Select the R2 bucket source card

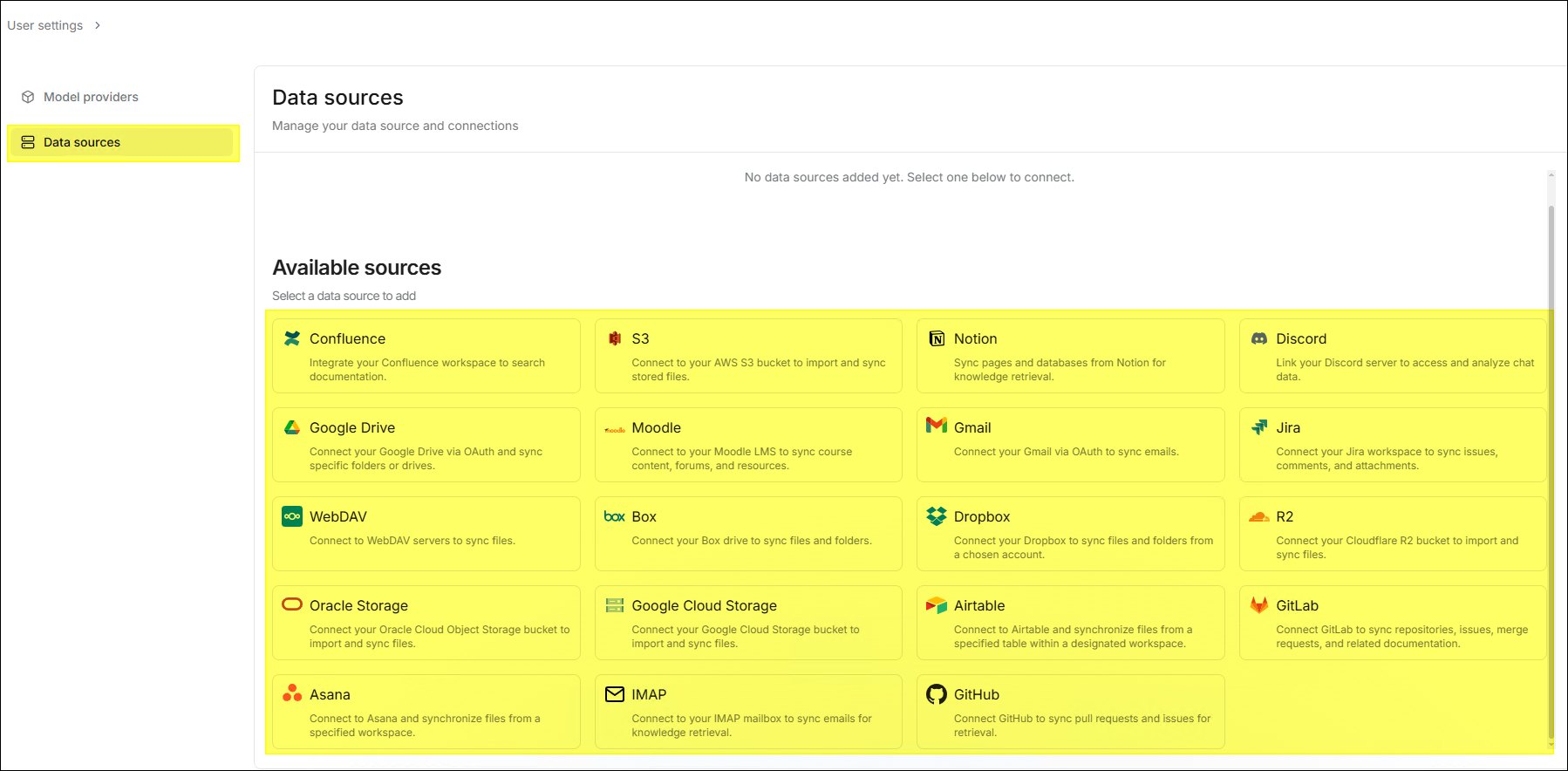tap(1393, 534)
